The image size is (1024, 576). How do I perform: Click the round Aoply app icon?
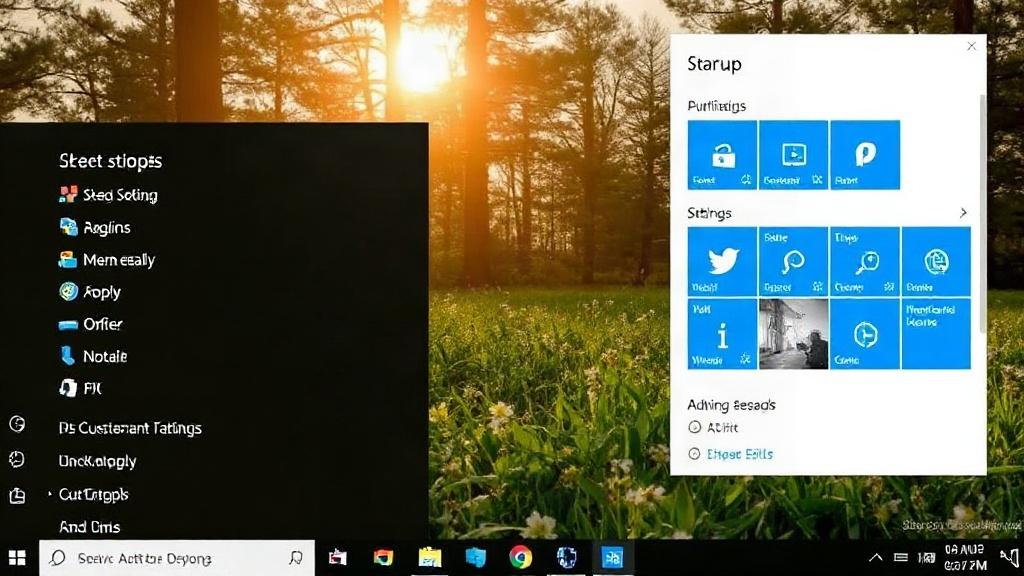coord(68,291)
